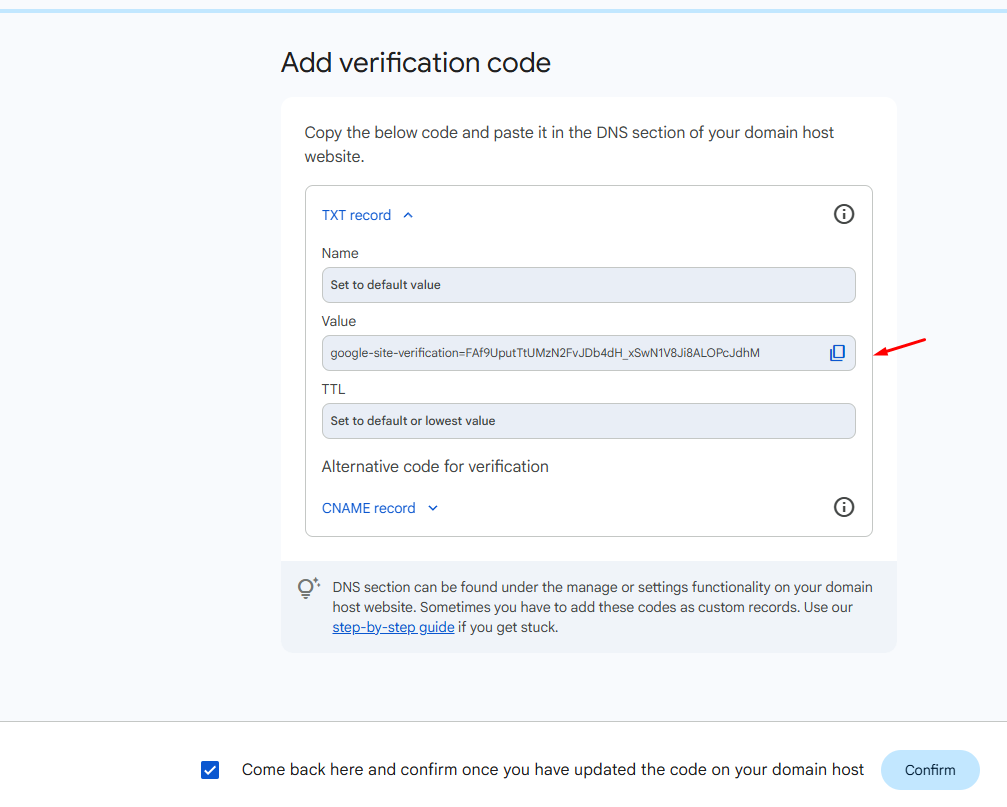Click the 'Copy the below code' instruction text
Viewport: 1007px width, 807px height.
568,144
